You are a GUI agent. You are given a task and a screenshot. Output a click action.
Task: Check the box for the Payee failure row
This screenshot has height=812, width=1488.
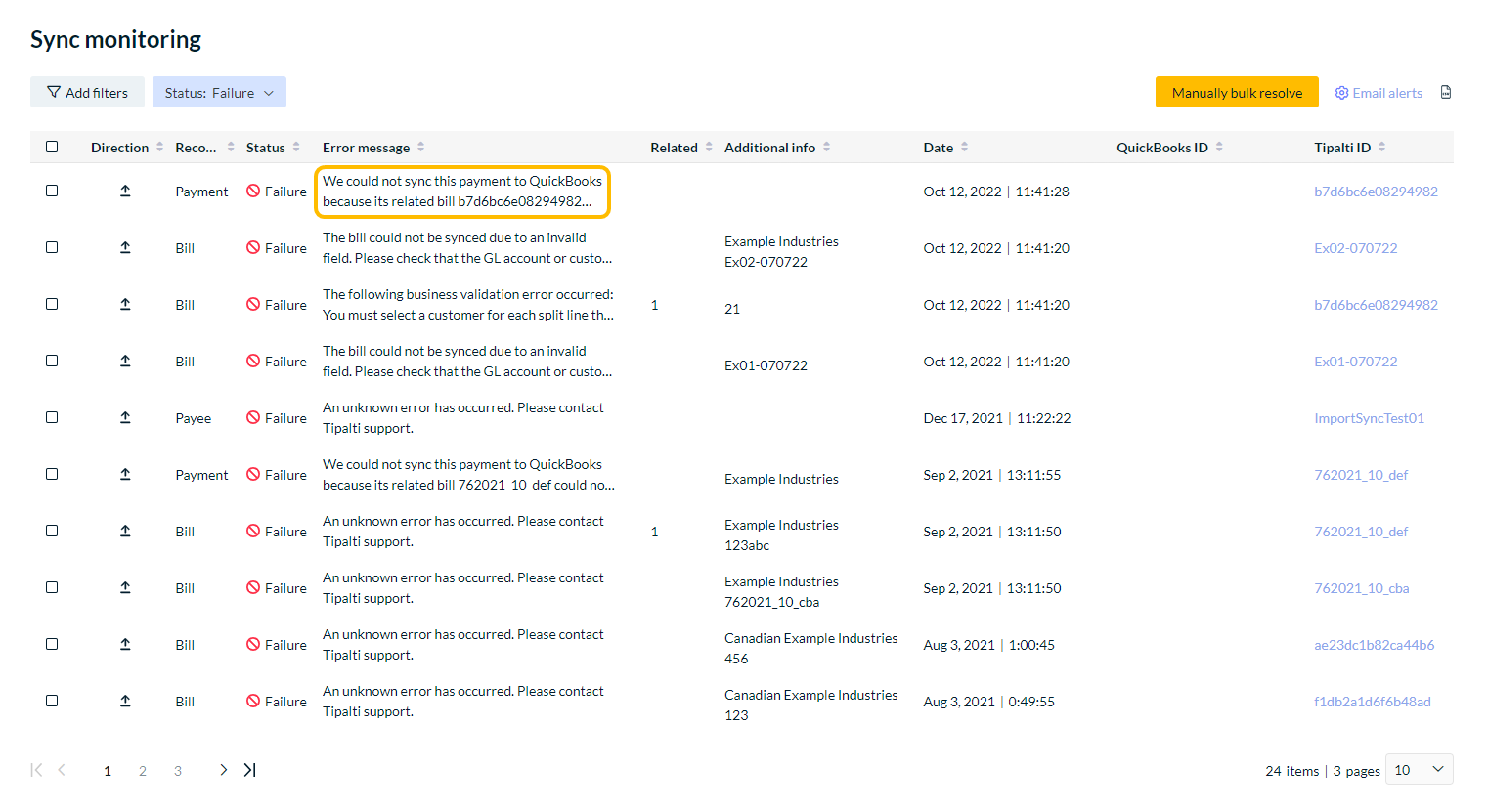coord(52,417)
